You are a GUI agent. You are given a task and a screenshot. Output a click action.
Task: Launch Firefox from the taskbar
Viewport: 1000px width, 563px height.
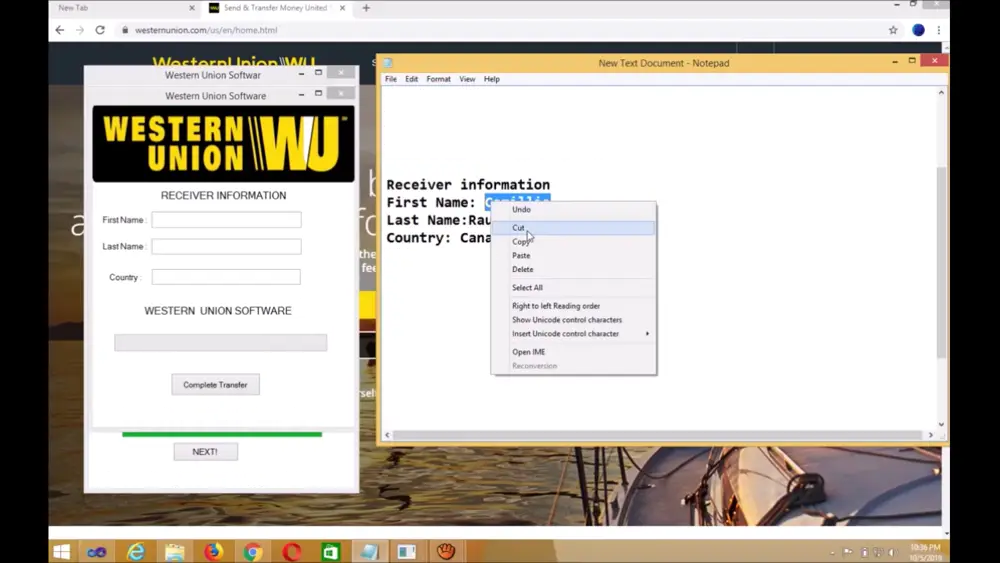[x=214, y=552]
